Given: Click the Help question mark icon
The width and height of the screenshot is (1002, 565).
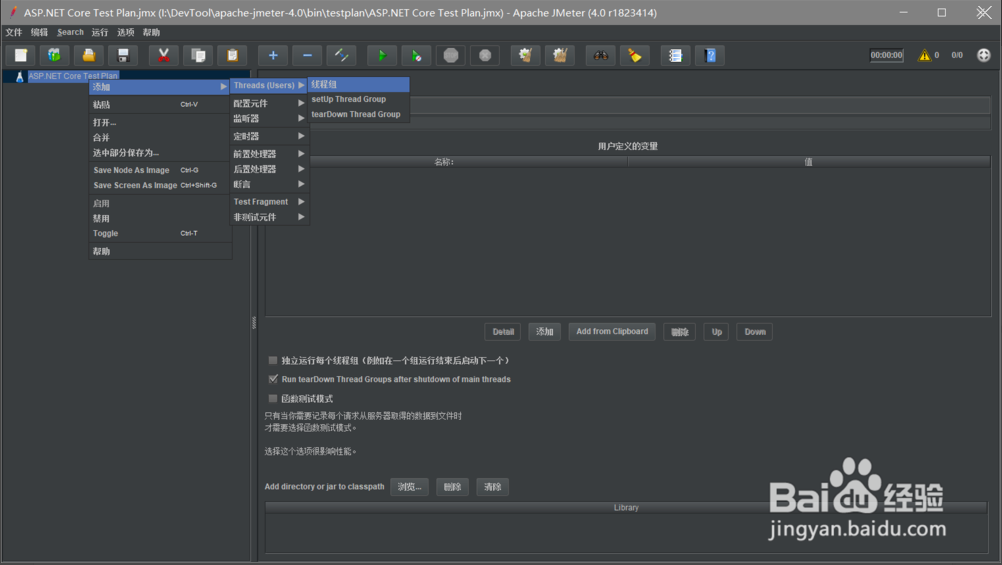Looking at the screenshot, I should [x=710, y=56].
